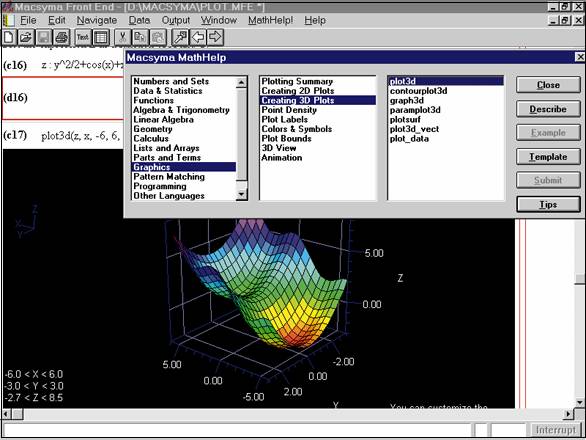586x440 pixels.
Task: Click the New document toolbar icon
Action: point(9,37)
